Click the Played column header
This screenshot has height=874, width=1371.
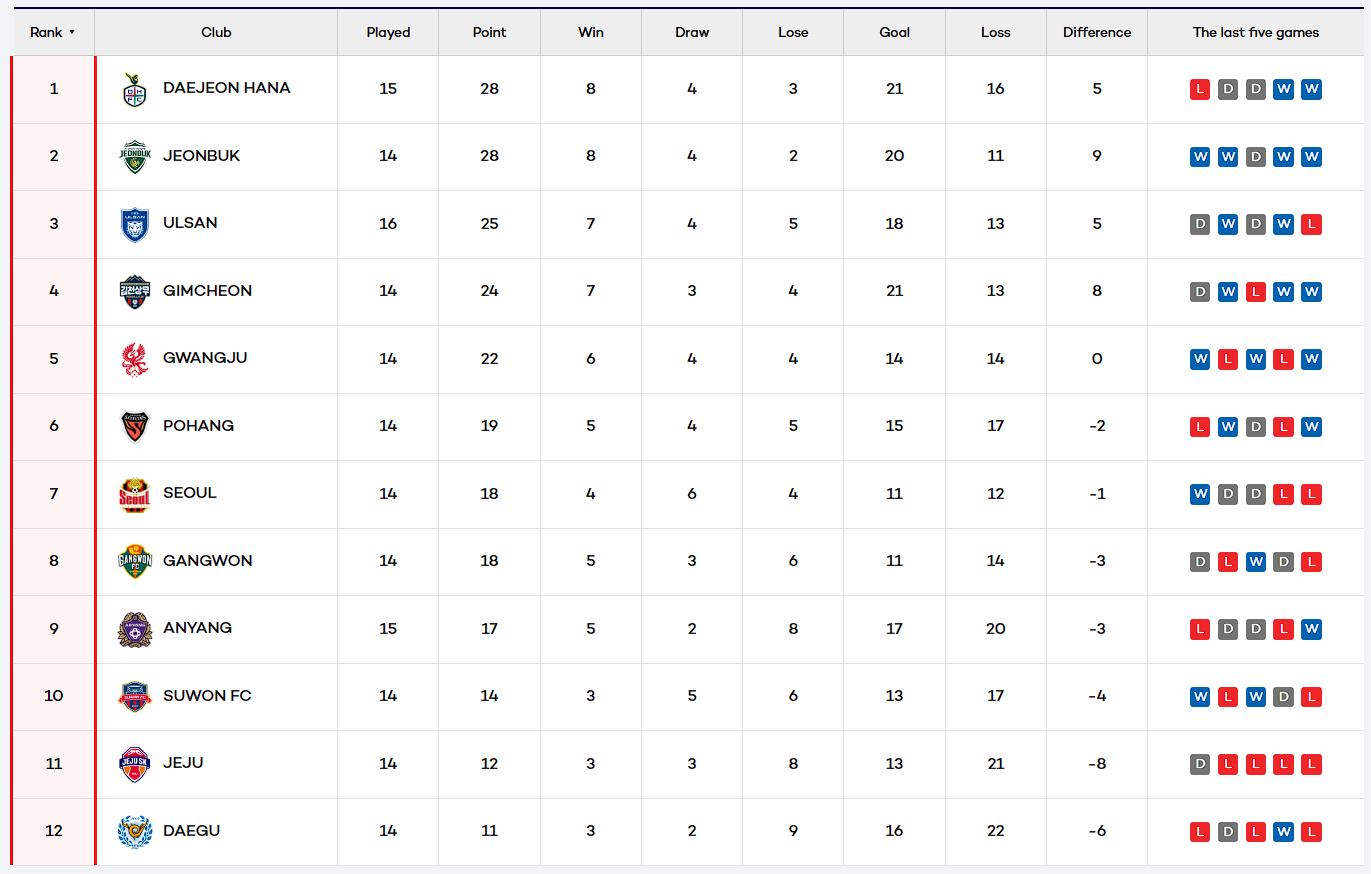coord(388,33)
